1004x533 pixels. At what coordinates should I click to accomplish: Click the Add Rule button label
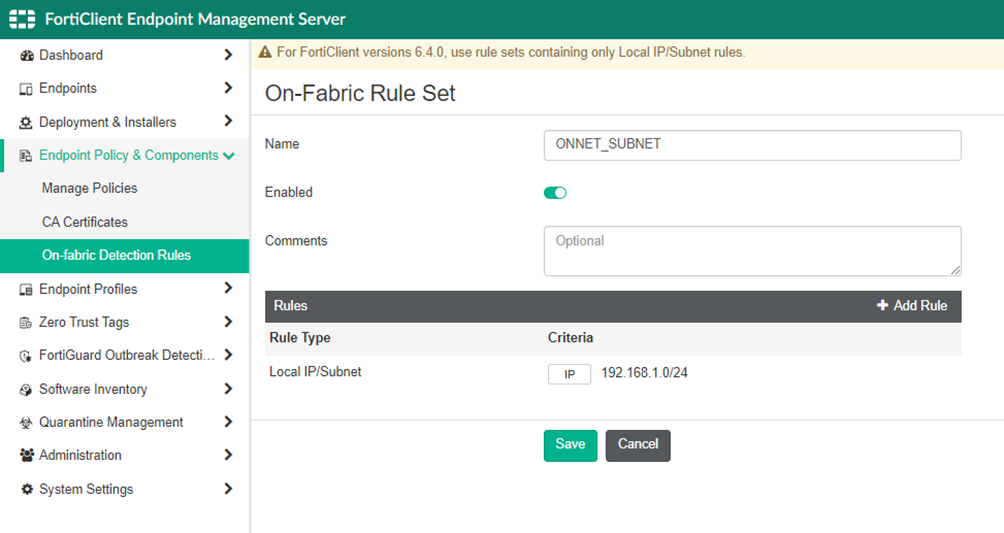(x=920, y=306)
